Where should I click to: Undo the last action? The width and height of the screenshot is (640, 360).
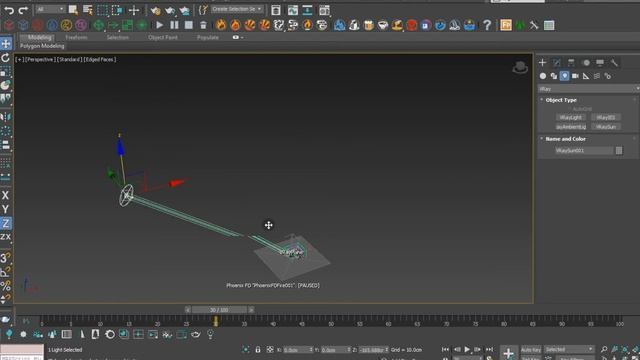9,10
